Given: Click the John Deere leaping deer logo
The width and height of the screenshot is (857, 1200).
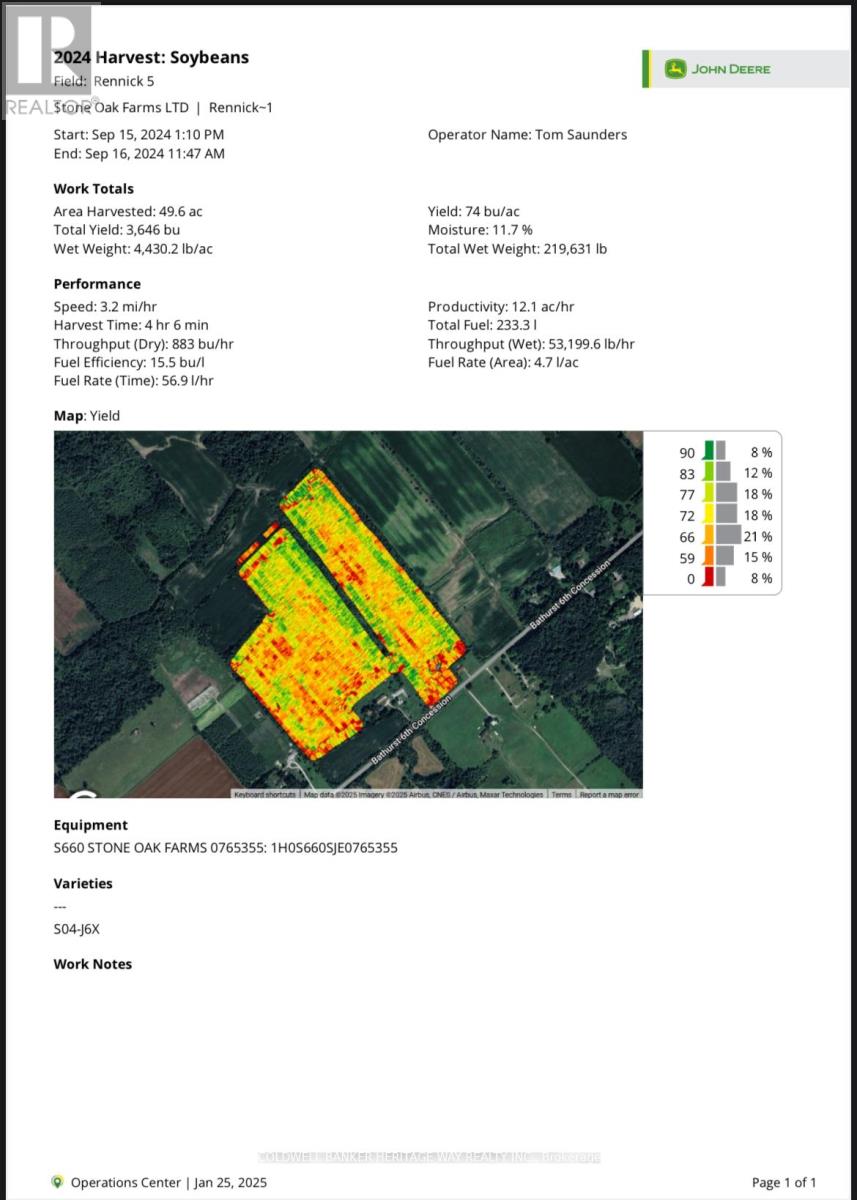Looking at the screenshot, I should tap(676, 69).
